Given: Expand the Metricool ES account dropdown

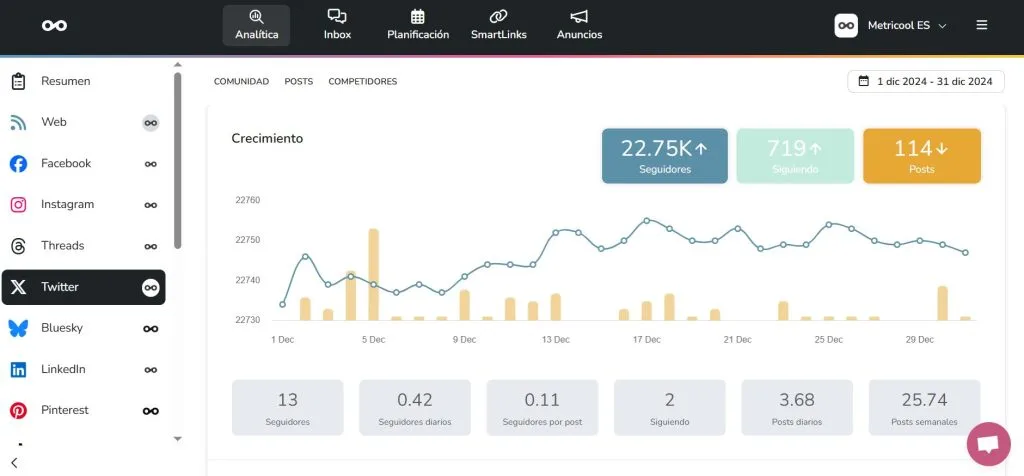Looking at the screenshot, I should click(891, 25).
